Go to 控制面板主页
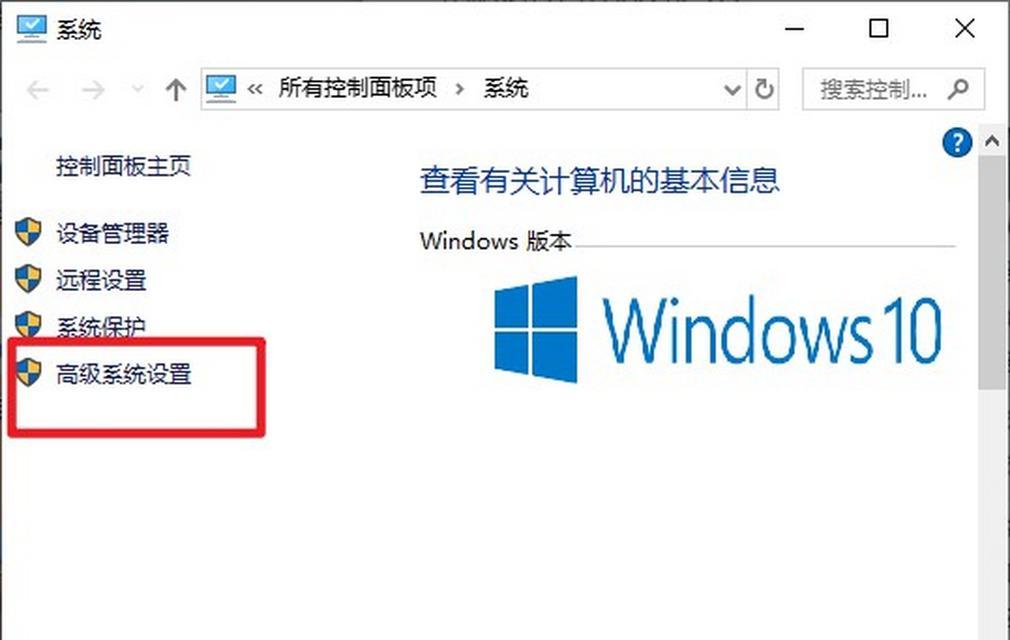Screen dimensions: 1010x640 tap(123, 166)
